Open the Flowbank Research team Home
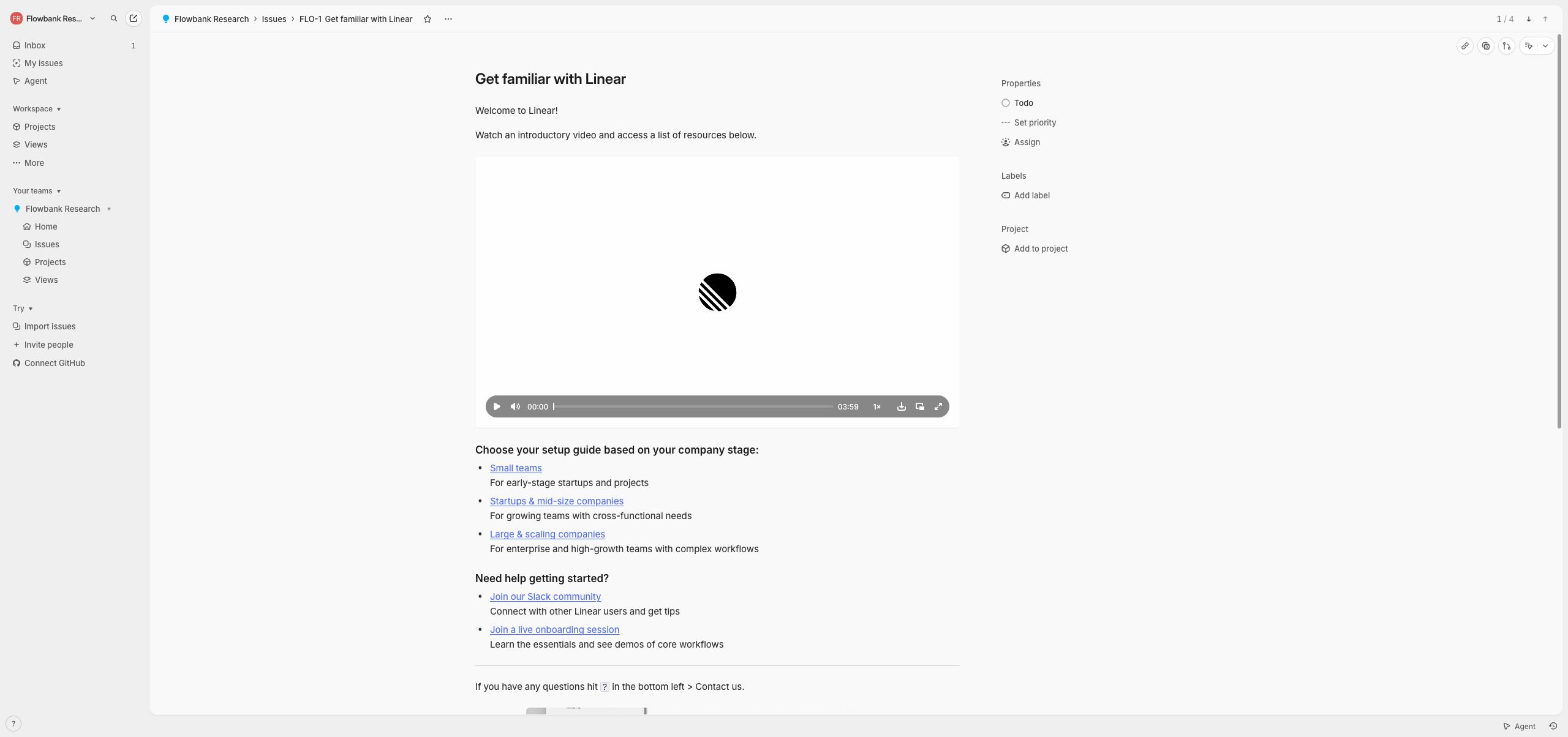1568x737 pixels. 79,226
